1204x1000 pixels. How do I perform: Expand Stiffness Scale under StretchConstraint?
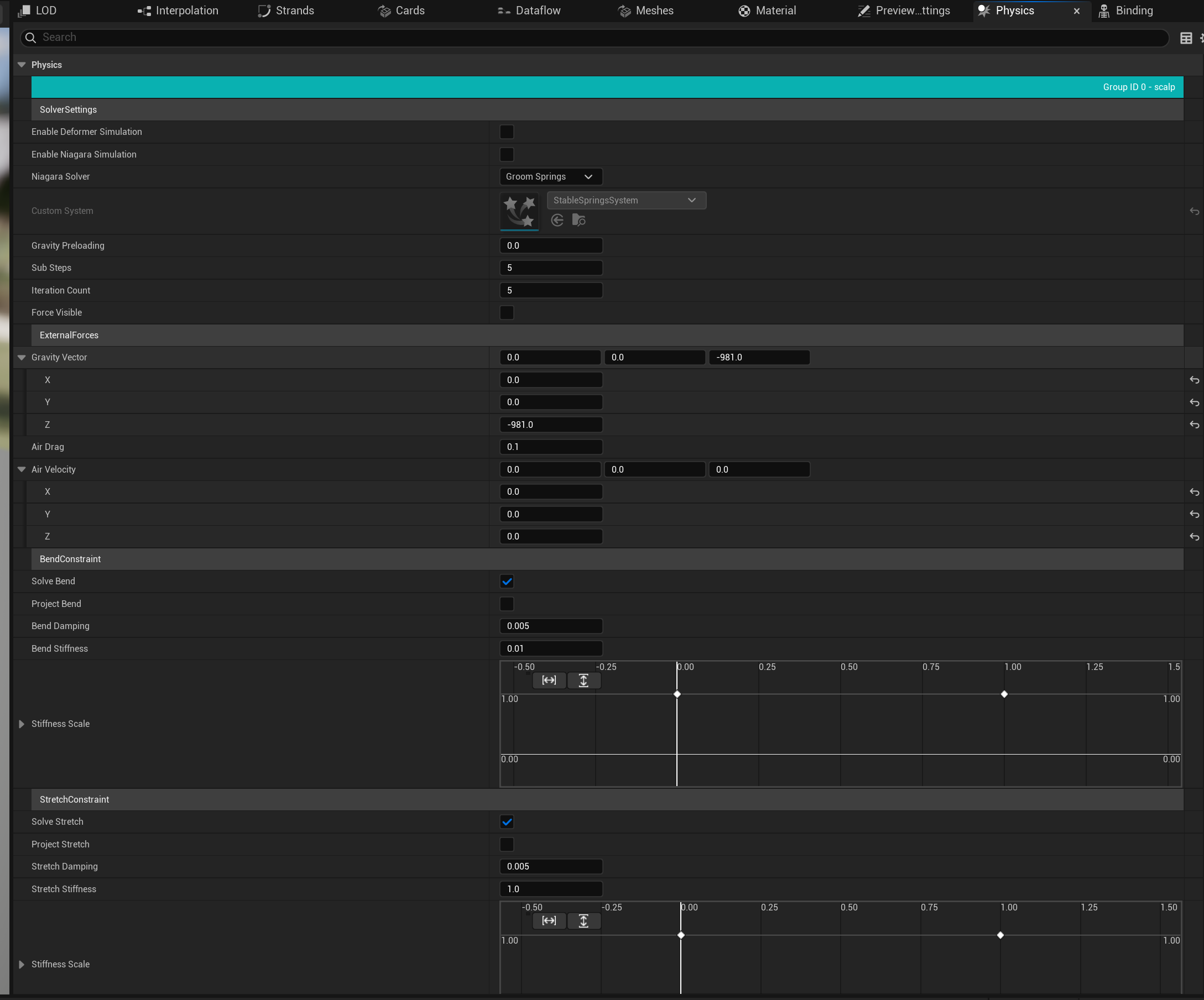coord(22,965)
